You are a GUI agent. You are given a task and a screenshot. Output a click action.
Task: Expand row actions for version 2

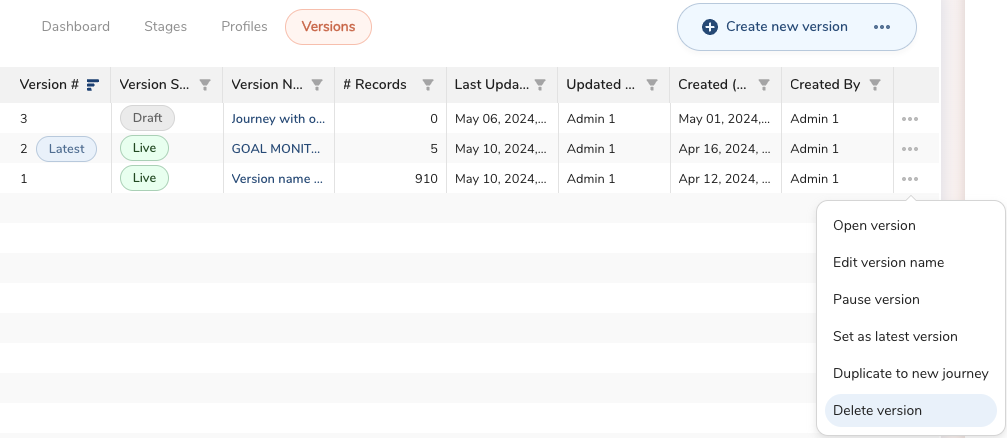pyautogui.click(x=909, y=149)
